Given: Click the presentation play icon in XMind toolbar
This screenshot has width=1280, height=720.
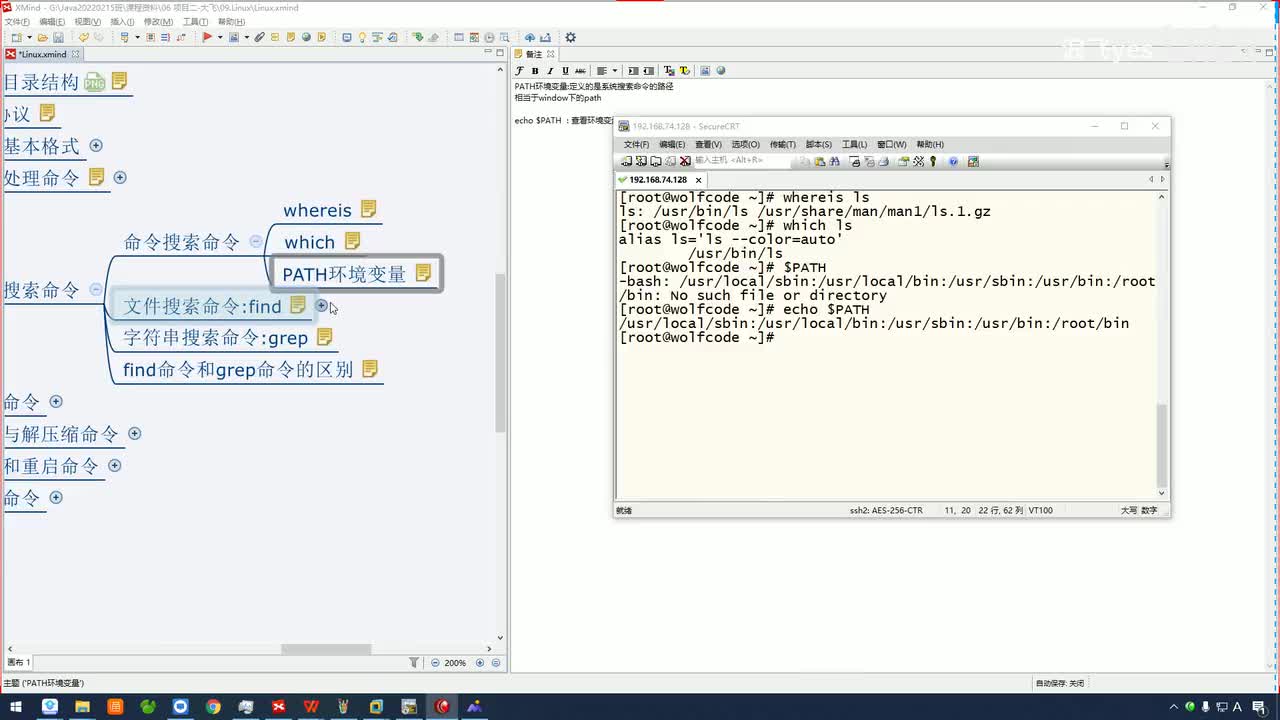Looking at the screenshot, I should [x=207, y=38].
